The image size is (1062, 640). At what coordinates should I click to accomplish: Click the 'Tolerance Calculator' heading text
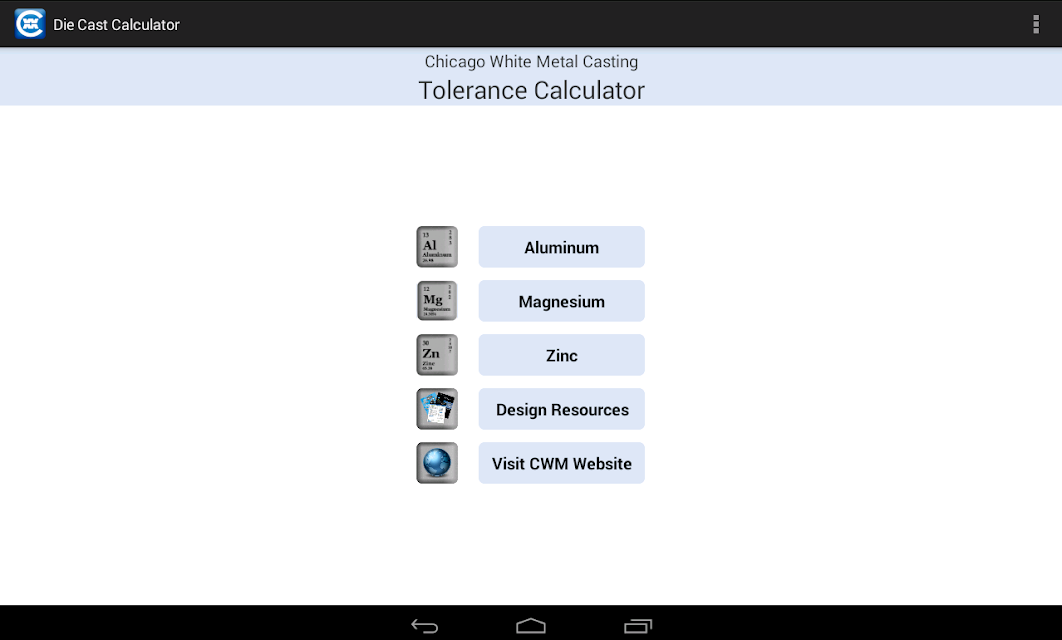[531, 90]
